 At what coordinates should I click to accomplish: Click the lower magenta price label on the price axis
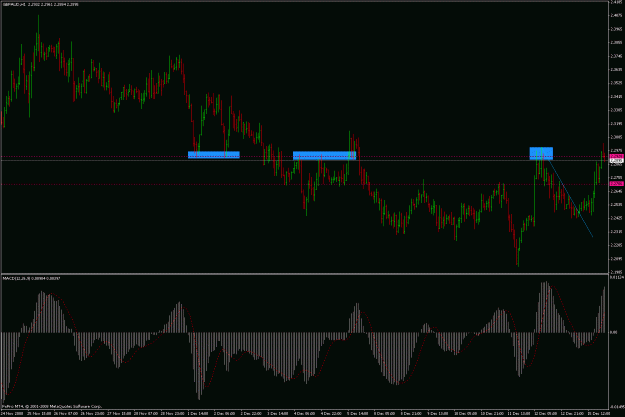[616, 184]
